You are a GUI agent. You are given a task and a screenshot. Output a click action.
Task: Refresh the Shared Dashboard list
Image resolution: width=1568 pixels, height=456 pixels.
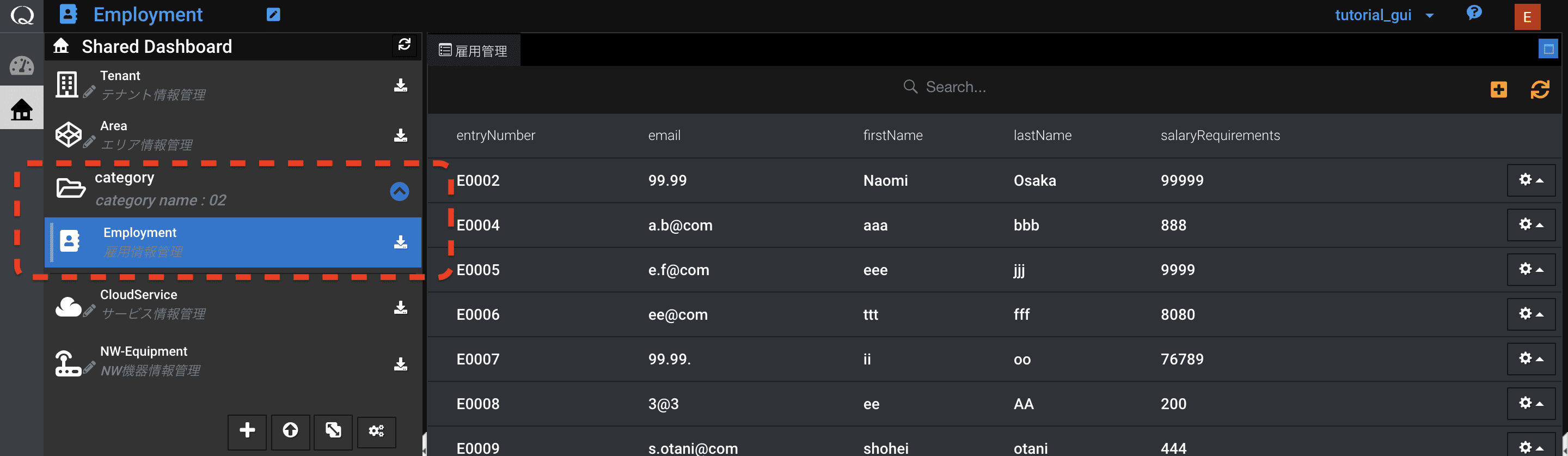coord(404,45)
